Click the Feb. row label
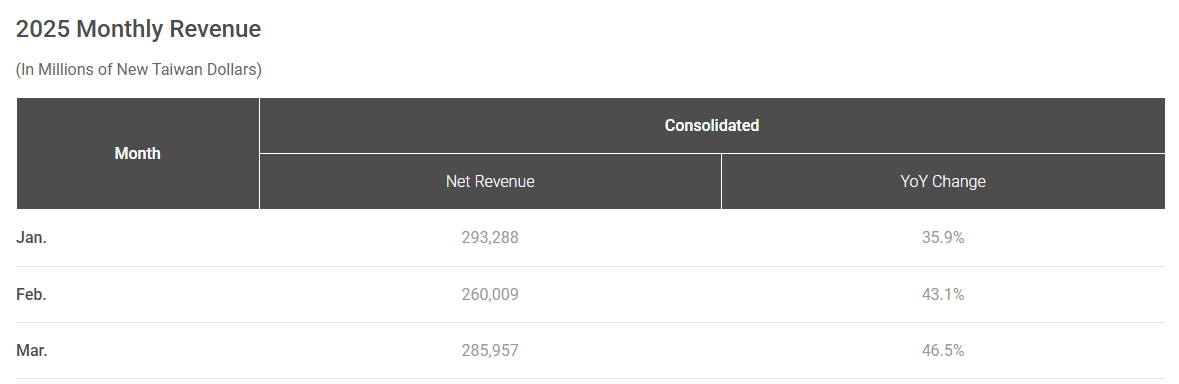 (32, 295)
